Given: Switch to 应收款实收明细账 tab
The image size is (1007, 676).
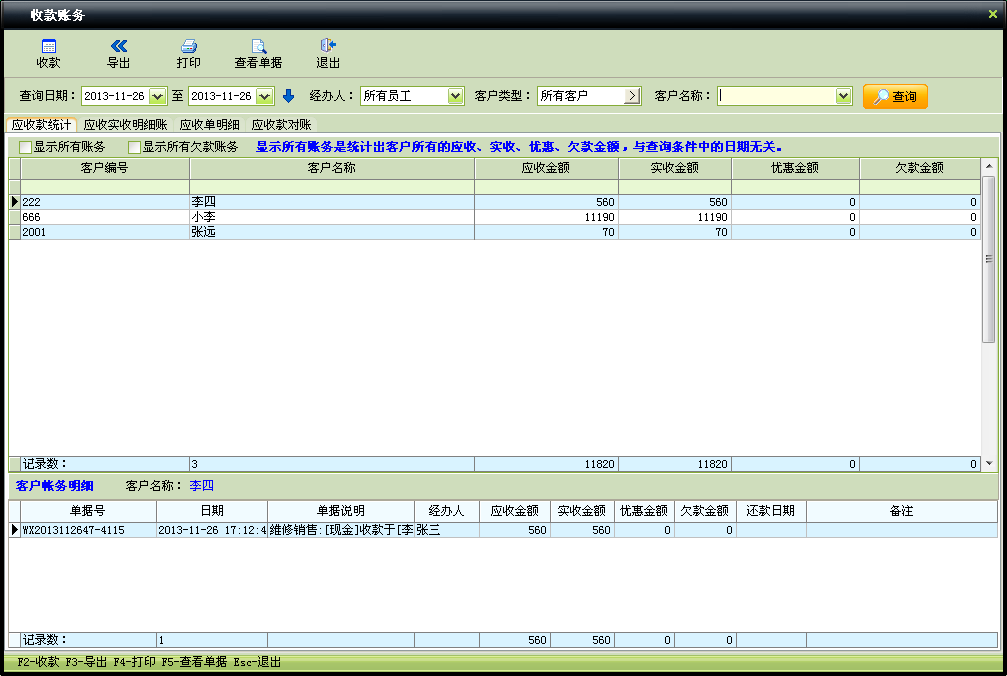Looking at the screenshot, I should (125, 125).
